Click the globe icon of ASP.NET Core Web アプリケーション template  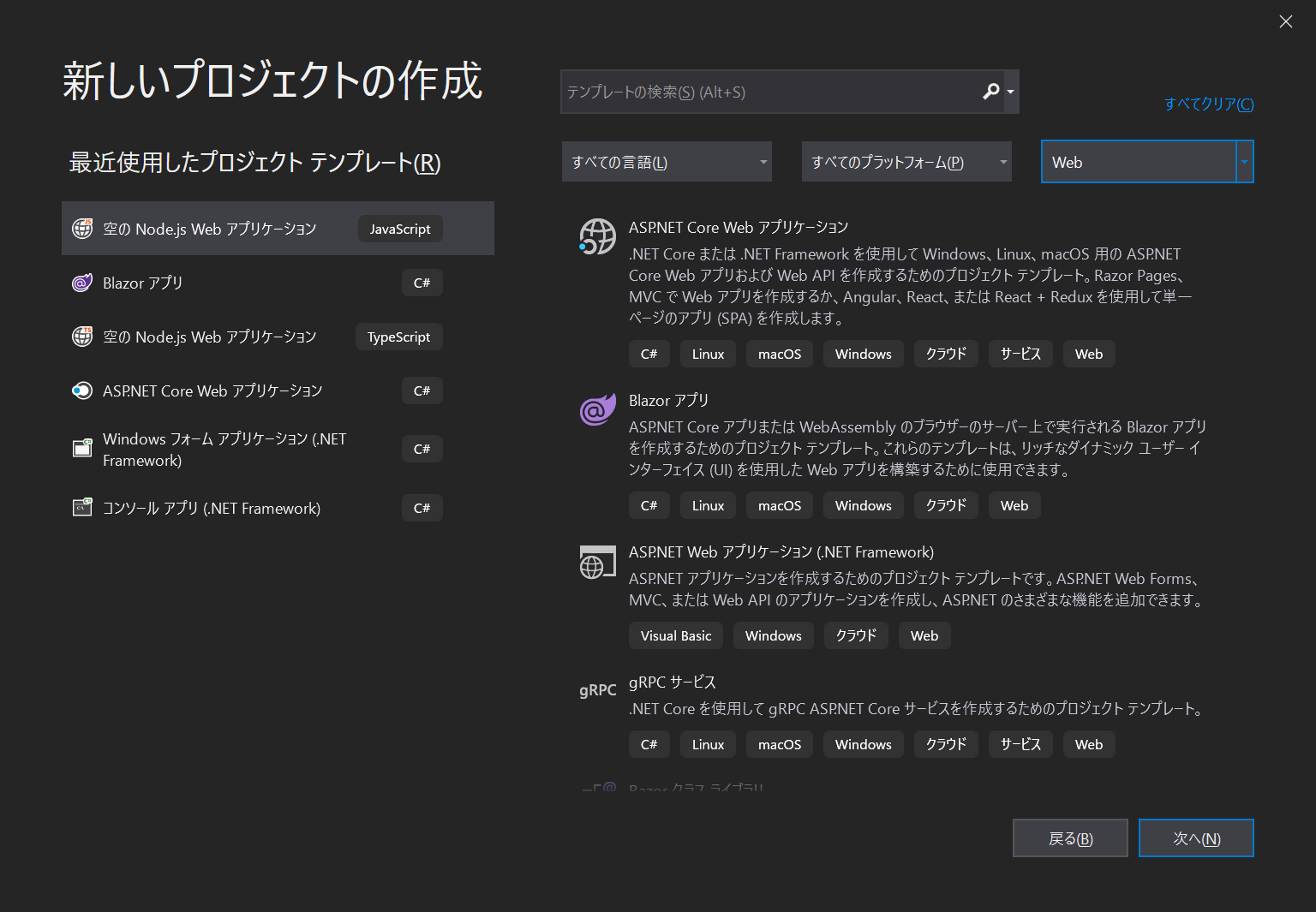[597, 236]
